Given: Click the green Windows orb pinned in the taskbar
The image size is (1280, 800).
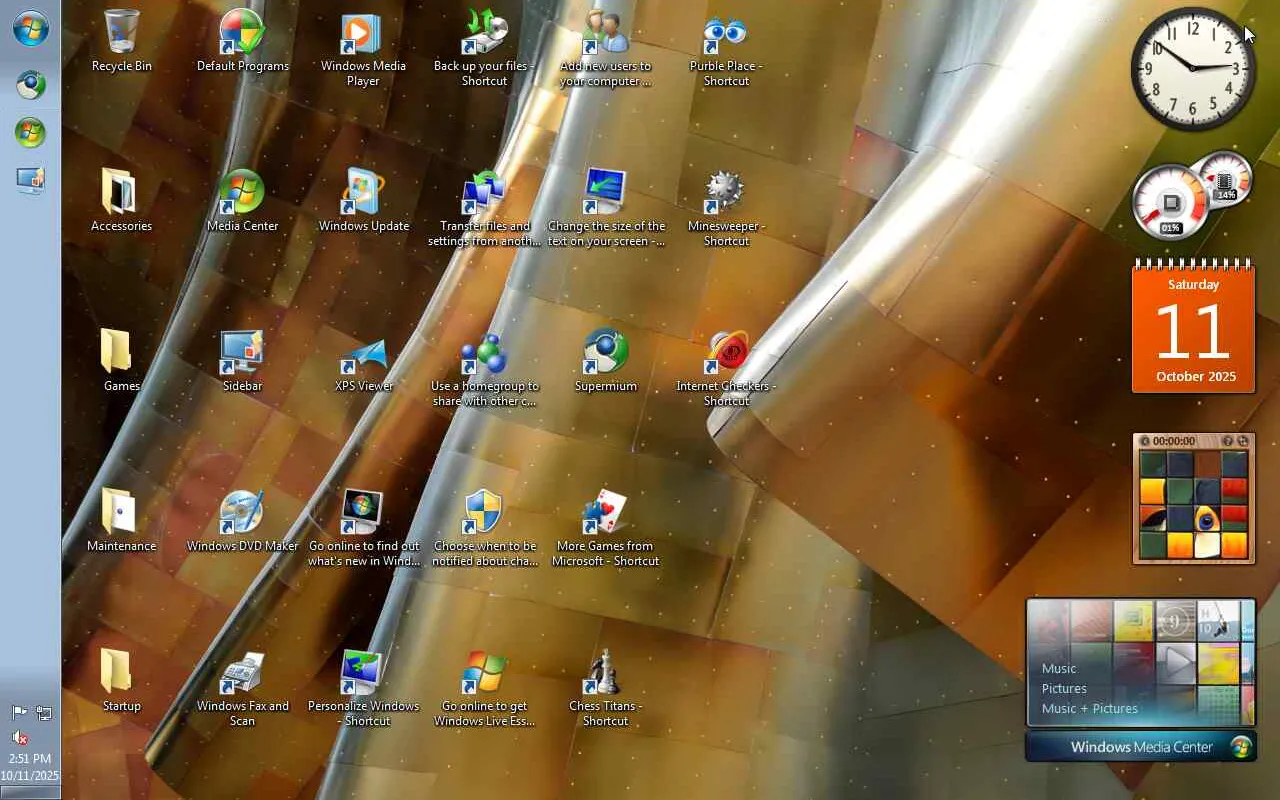Looking at the screenshot, I should pos(30,132).
